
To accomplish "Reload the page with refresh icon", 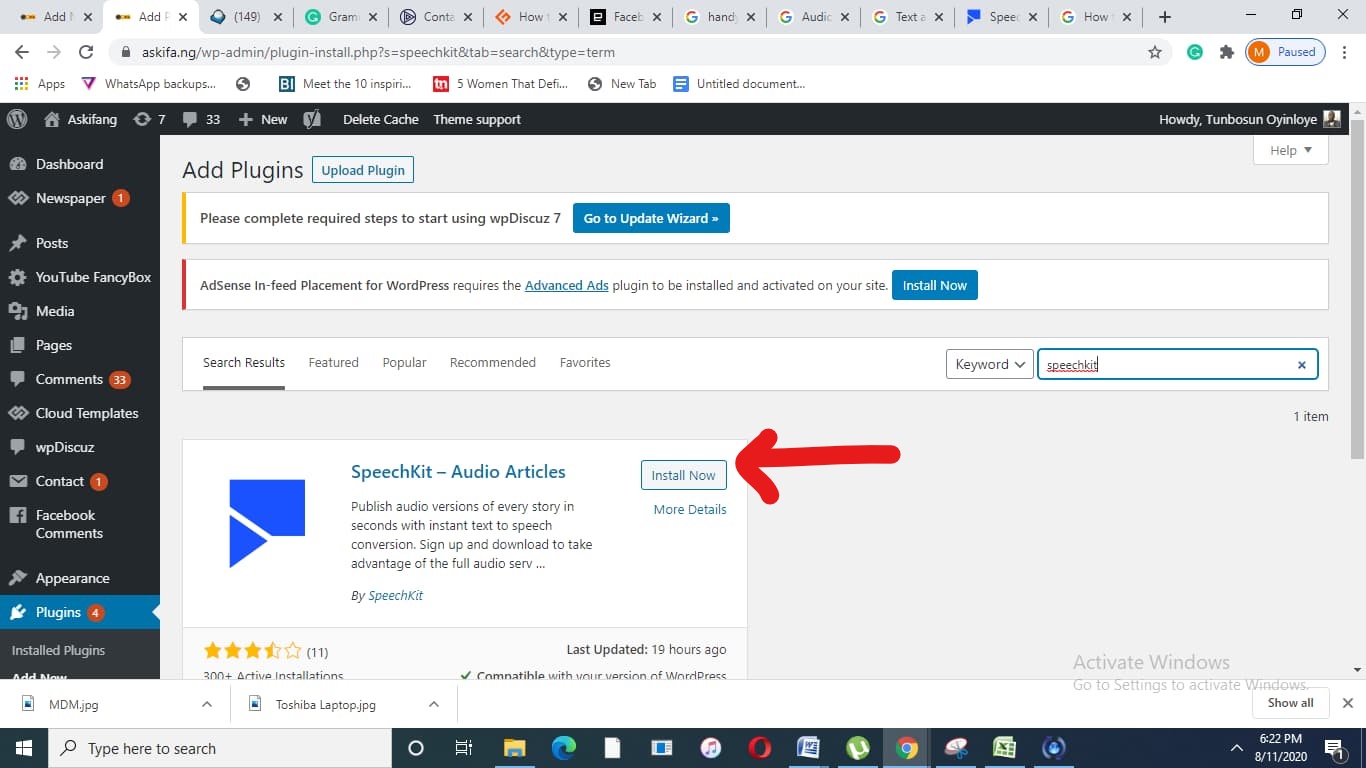I will pos(86,52).
